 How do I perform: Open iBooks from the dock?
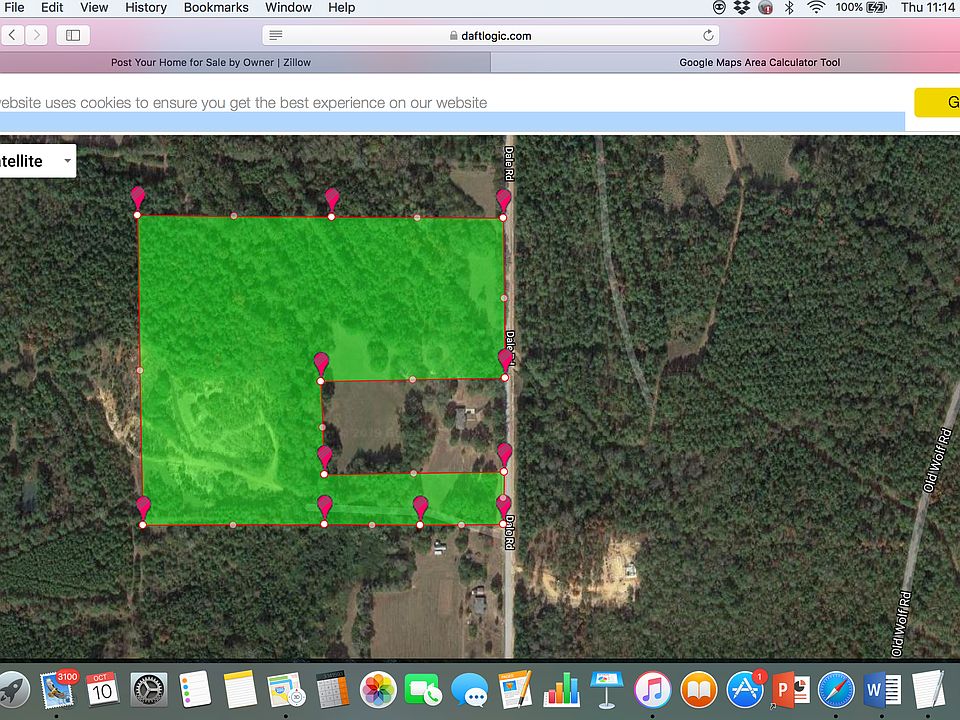(699, 690)
